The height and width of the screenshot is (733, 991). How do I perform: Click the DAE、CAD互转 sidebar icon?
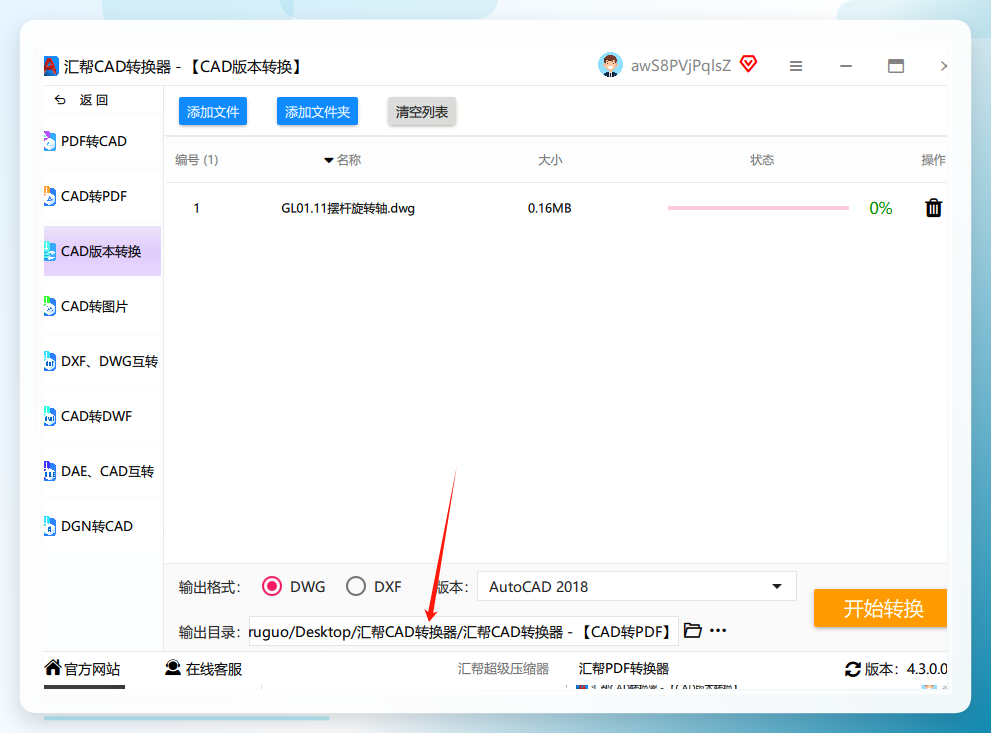point(49,471)
